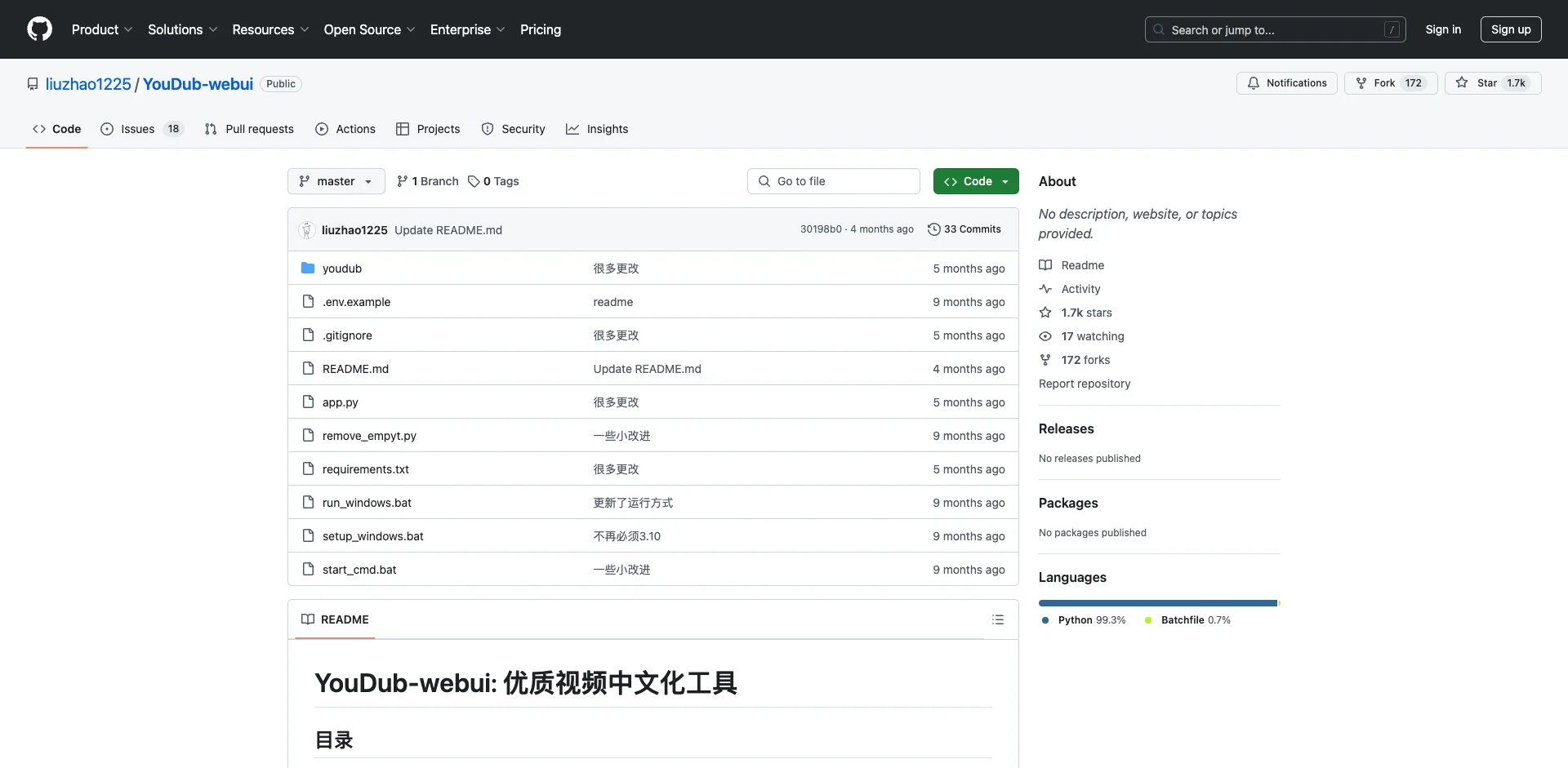Open the Pricing page
This screenshot has width=1568, height=768.
coord(541,29)
